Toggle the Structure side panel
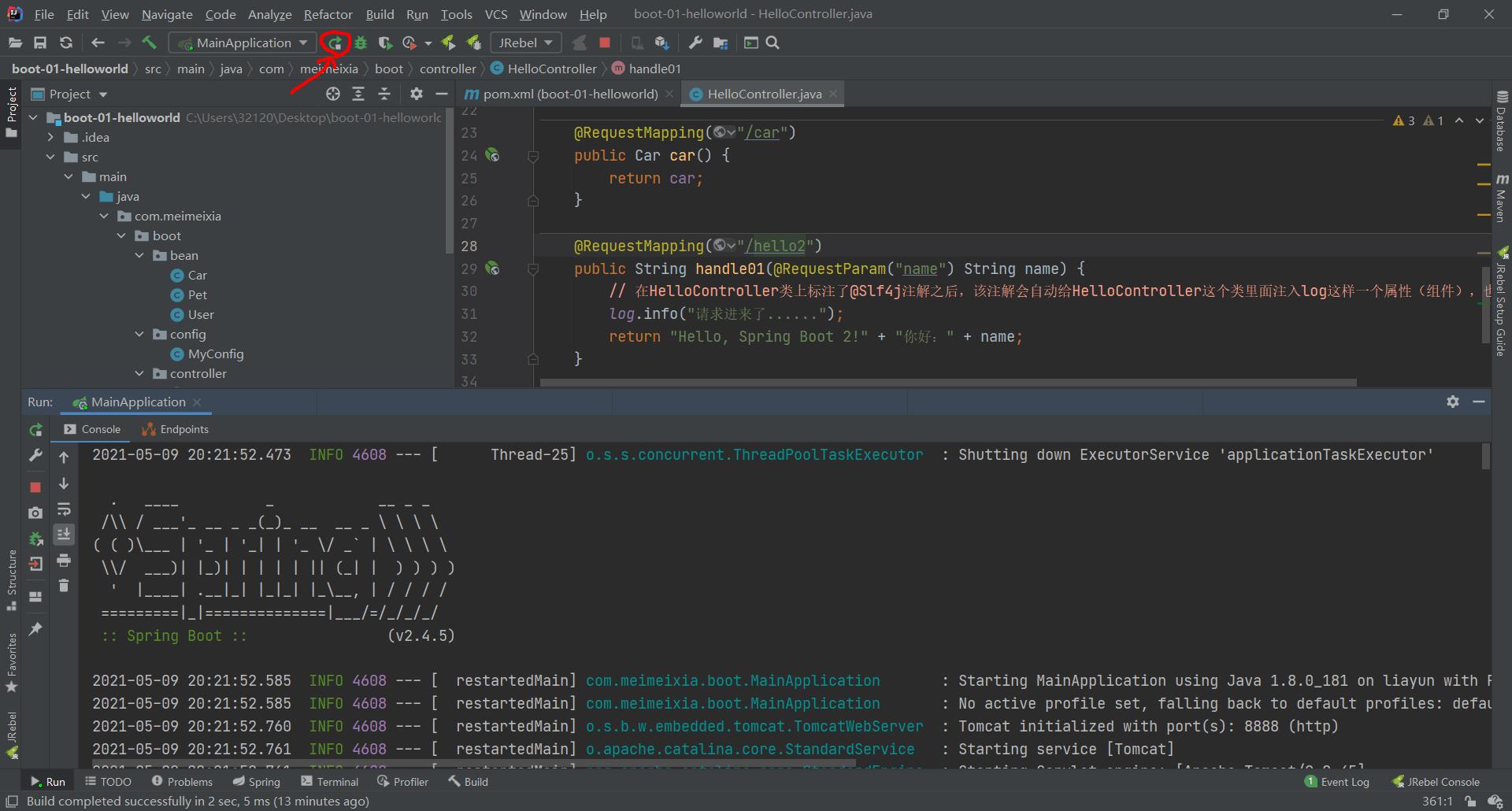This screenshot has width=1512, height=811. tap(11, 580)
